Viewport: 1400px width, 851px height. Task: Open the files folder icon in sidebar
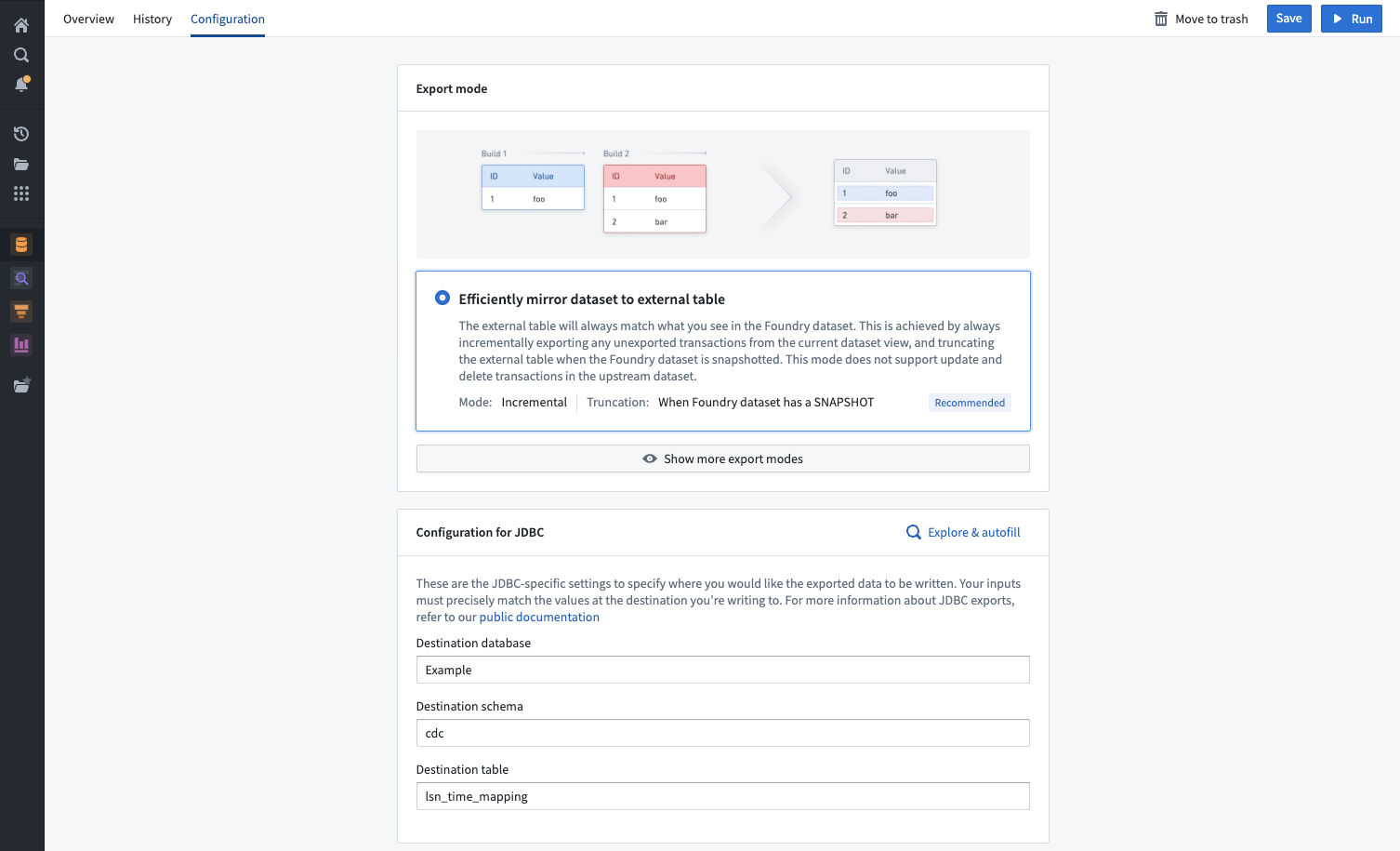point(21,164)
